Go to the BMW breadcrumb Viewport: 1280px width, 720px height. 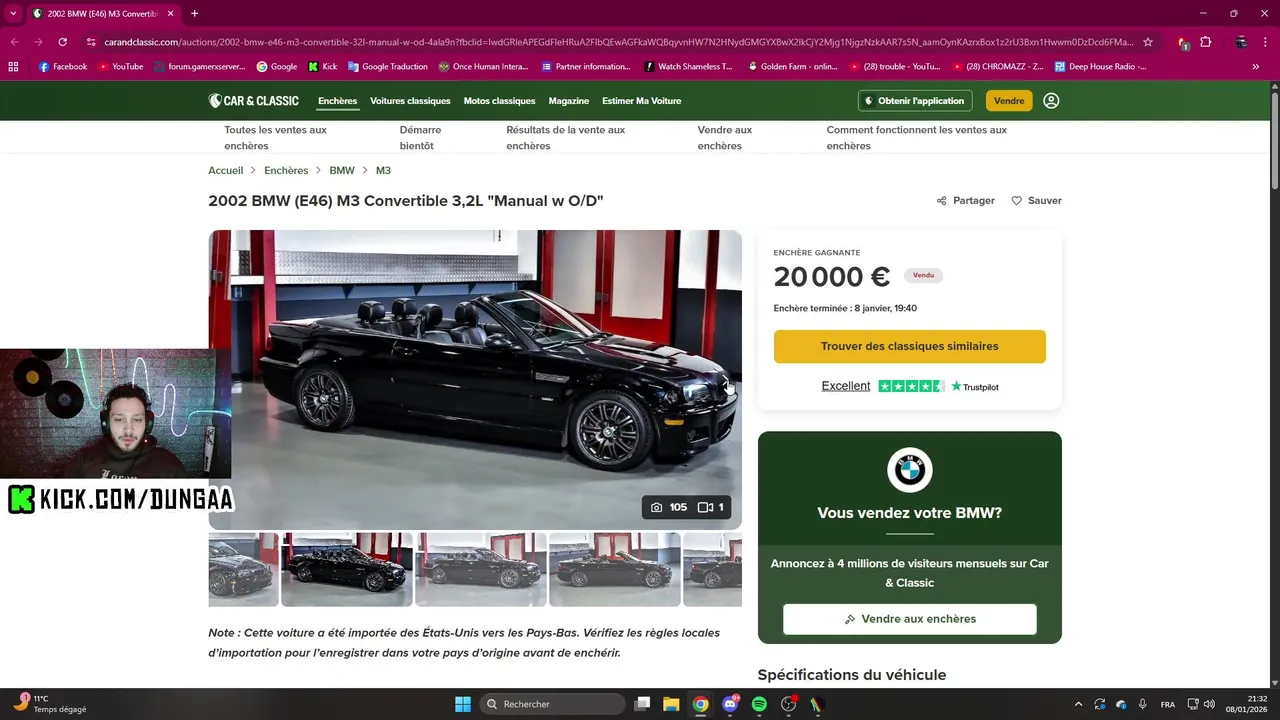coord(342,171)
